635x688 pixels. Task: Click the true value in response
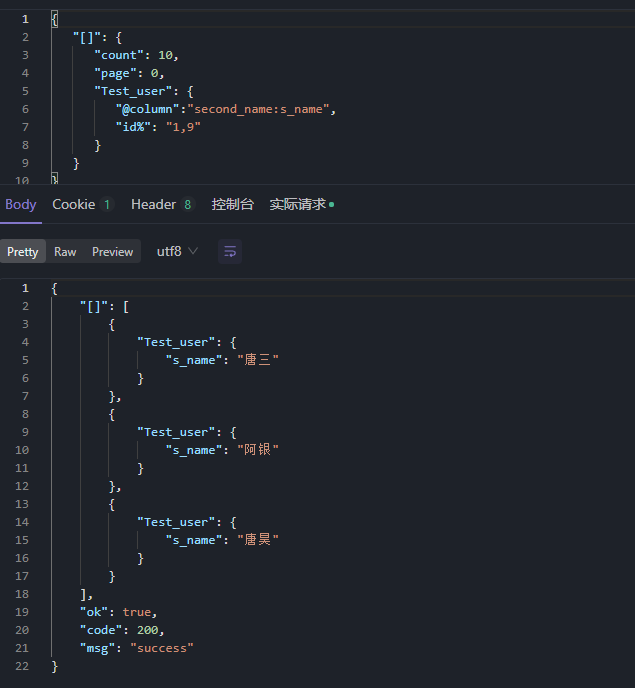(136, 612)
